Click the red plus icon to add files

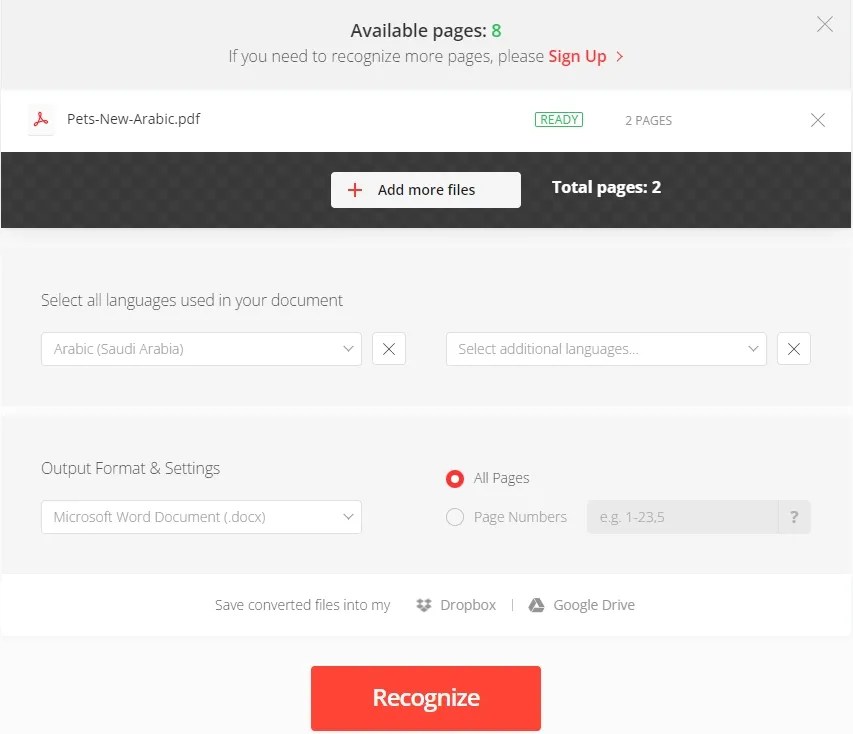355,189
